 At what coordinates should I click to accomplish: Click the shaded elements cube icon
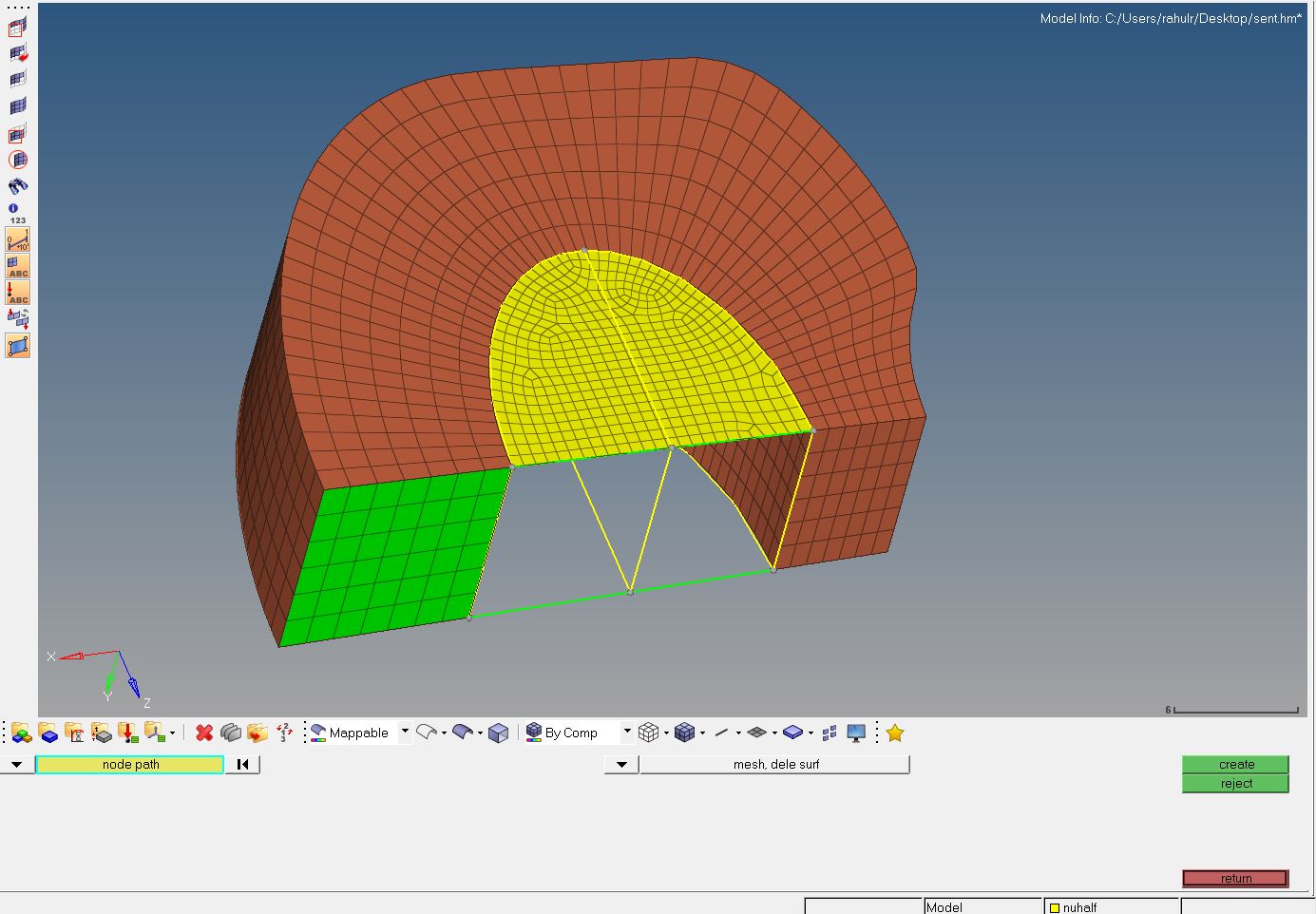click(x=684, y=732)
